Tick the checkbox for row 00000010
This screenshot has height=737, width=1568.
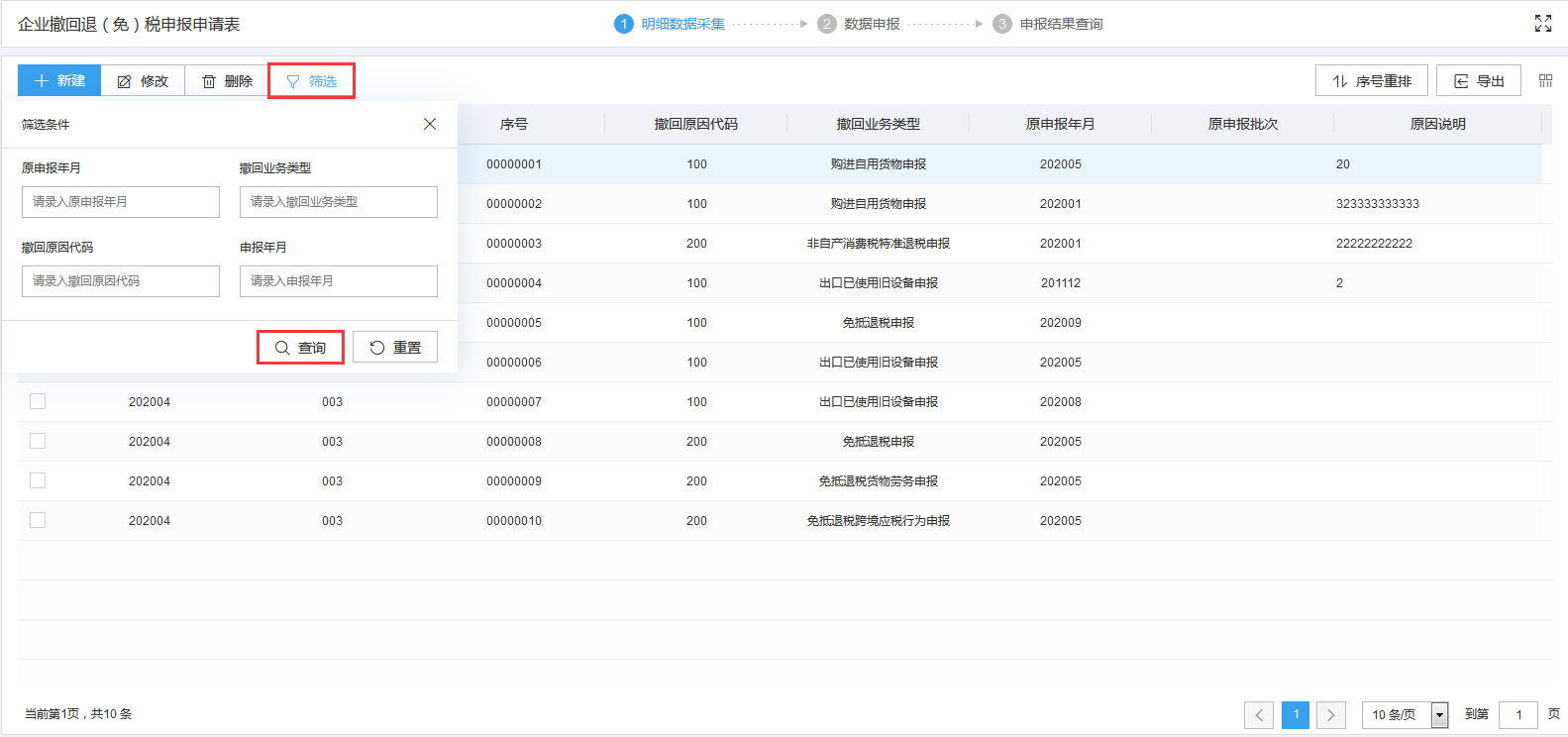point(38,520)
